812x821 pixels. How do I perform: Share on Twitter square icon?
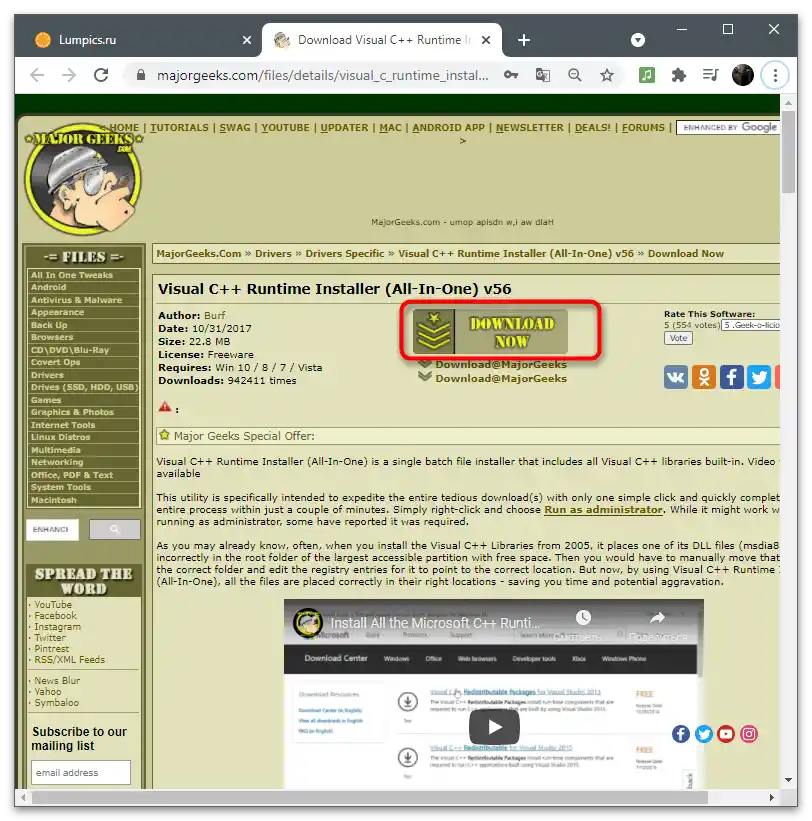pos(759,377)
